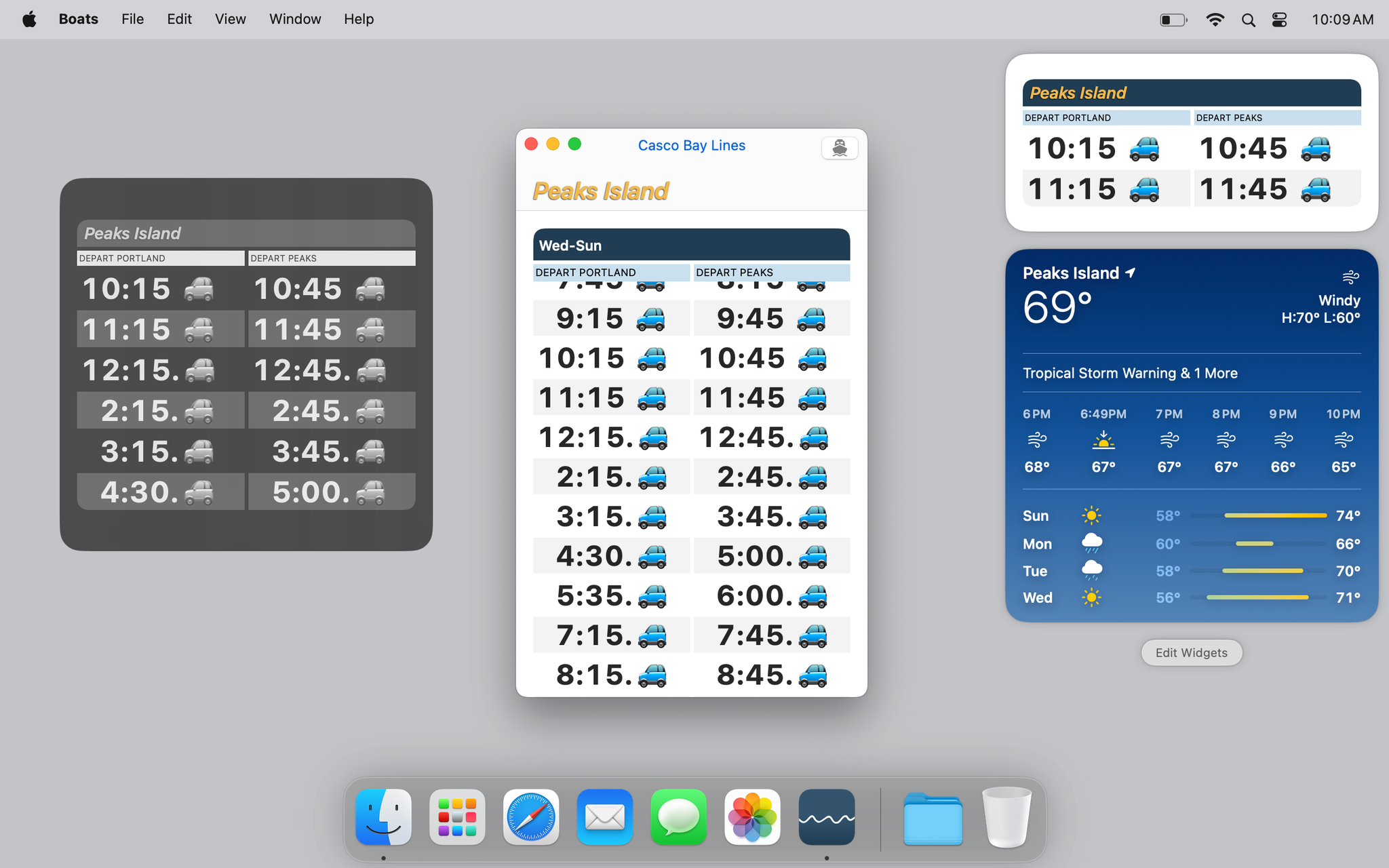Click the 3:15 time in main window

594,517
